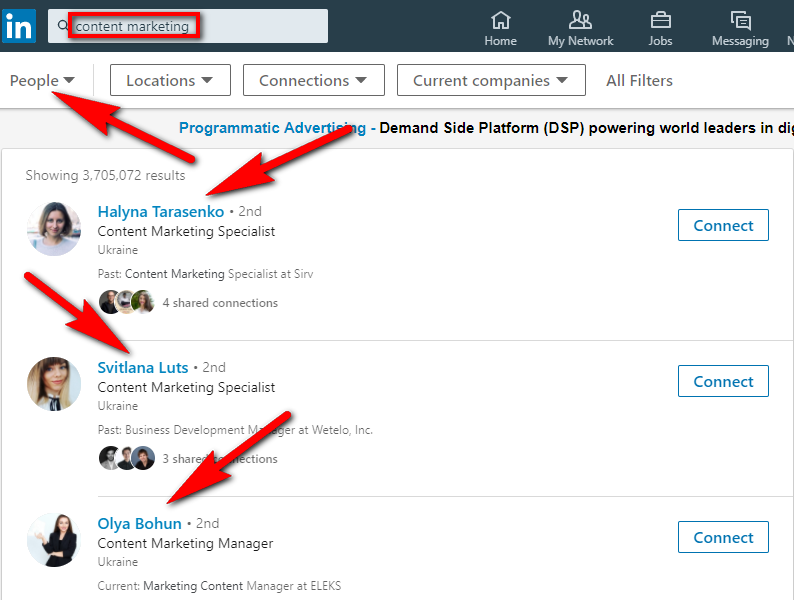This screenshot has height=600, width=794.
Task: Click 'Content Marketing Manager' headline text
Action: pyautogui.click(x=185, y=543)
